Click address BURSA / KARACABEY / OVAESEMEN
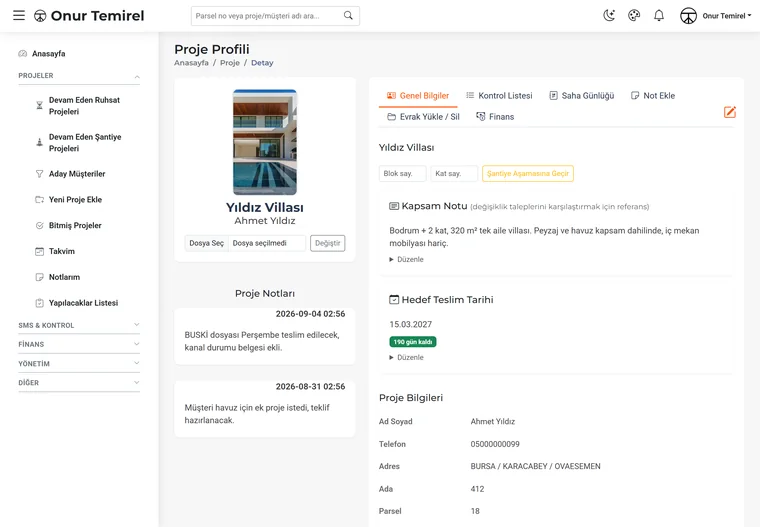 tap(535, 466)
